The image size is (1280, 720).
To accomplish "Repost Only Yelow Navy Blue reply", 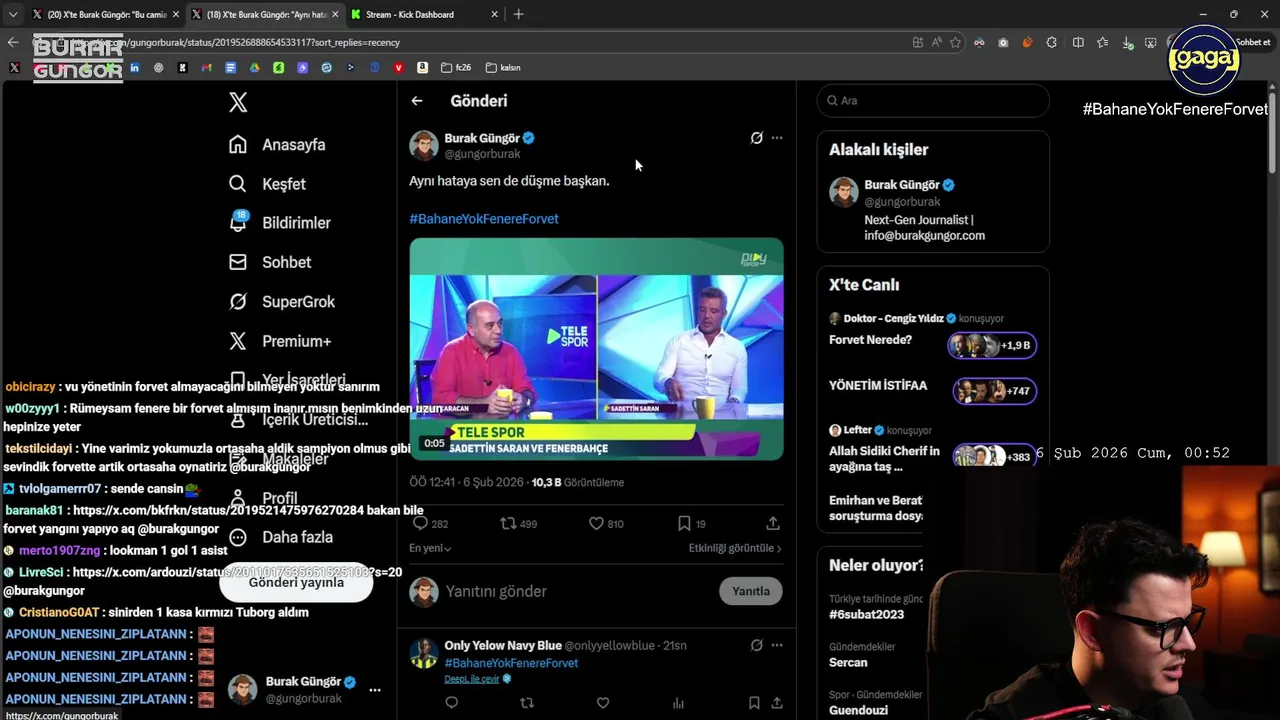I will (527, 703).
